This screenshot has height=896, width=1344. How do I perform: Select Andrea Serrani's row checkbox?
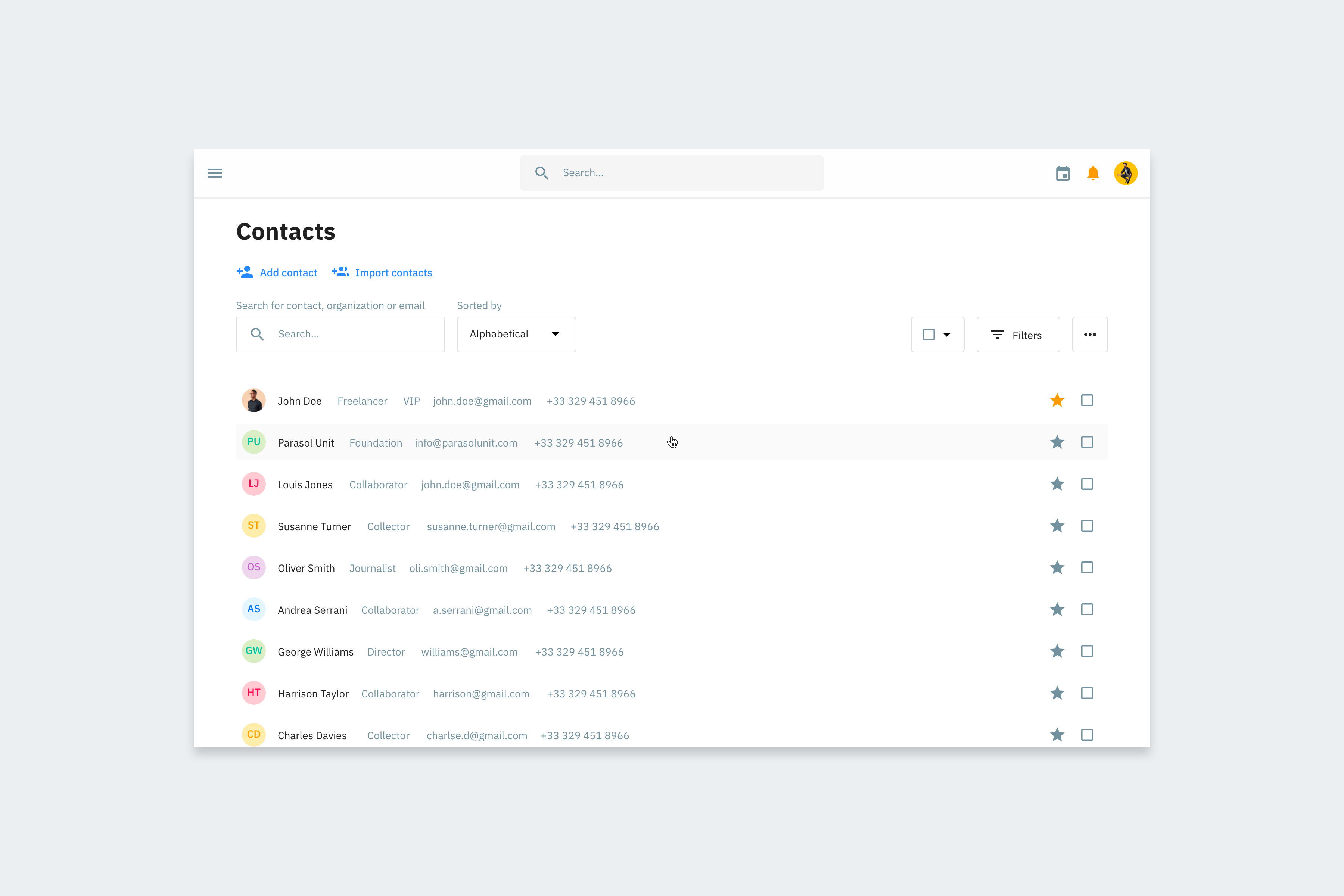pyautogui.click(x=1087, y=609)
